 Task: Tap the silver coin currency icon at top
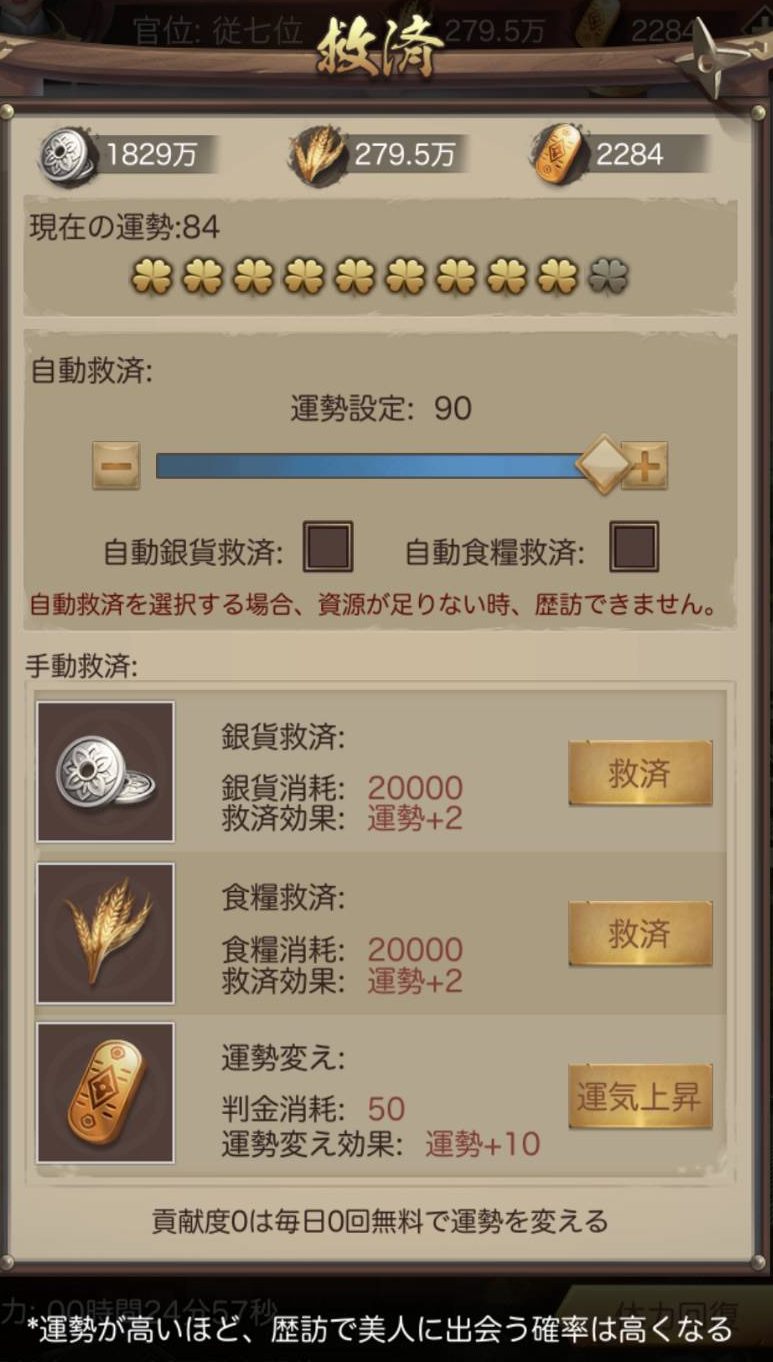(x=66, y=155)
